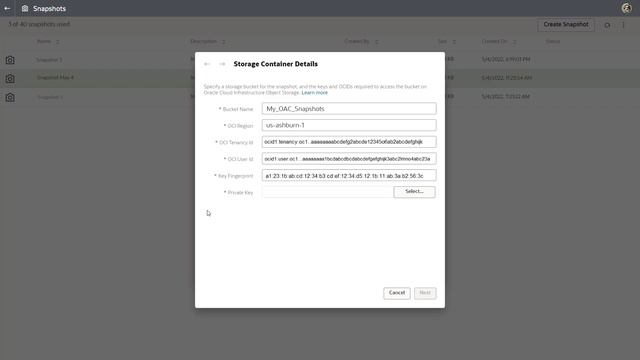Screen dimensions: 640x360
Task: Sort table by Created By column
Action: click(x=376, y=42)
